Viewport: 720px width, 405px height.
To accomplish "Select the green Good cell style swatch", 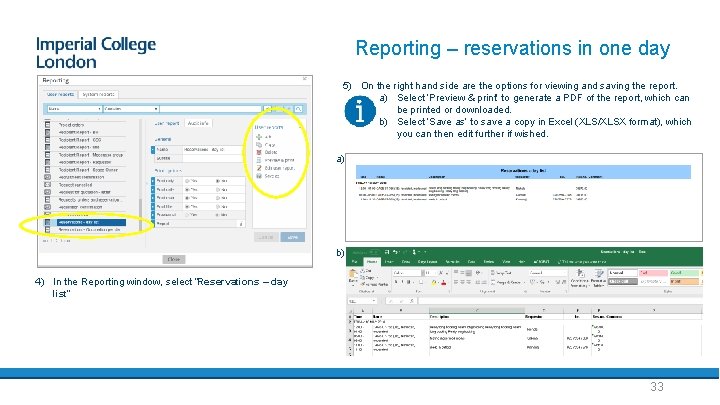I will [x=684, y=273].
